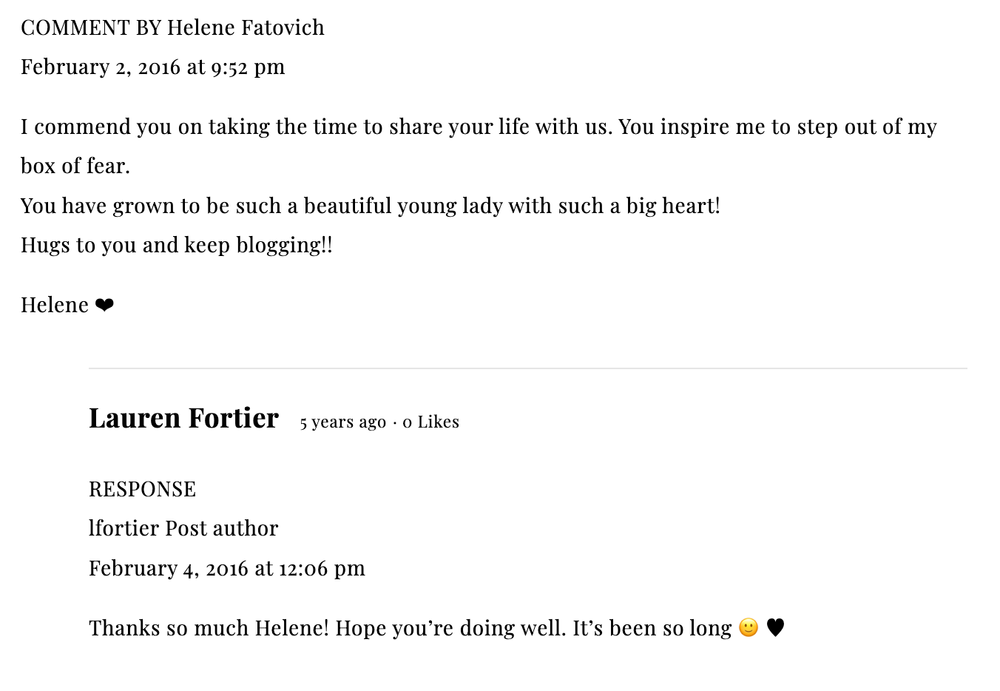Viewport: 1000px width, 691px height.
Task: Click the I commend you opening sentence
Action: (316, 127)
